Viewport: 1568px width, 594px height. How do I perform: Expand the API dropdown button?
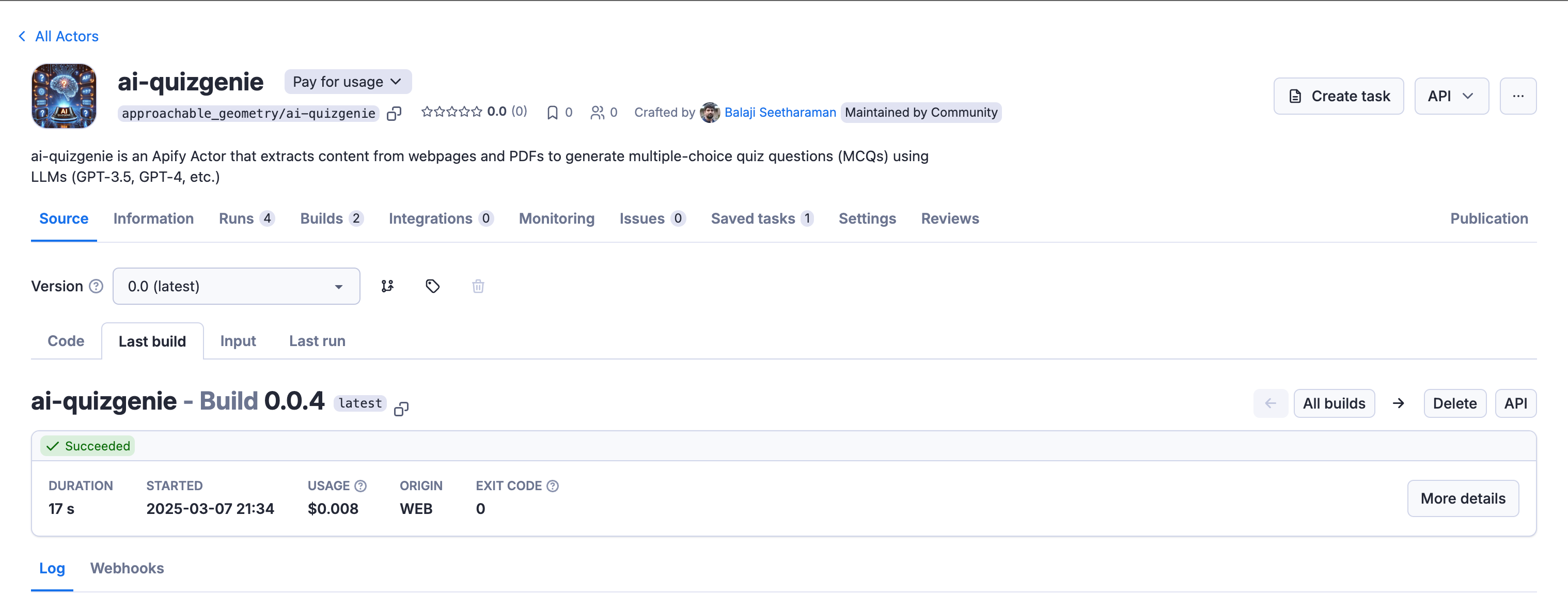click(1450, 96)
